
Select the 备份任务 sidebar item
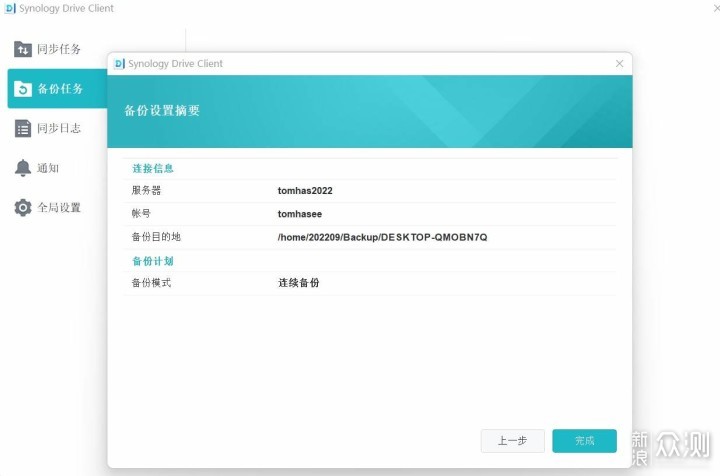[57, 89]
